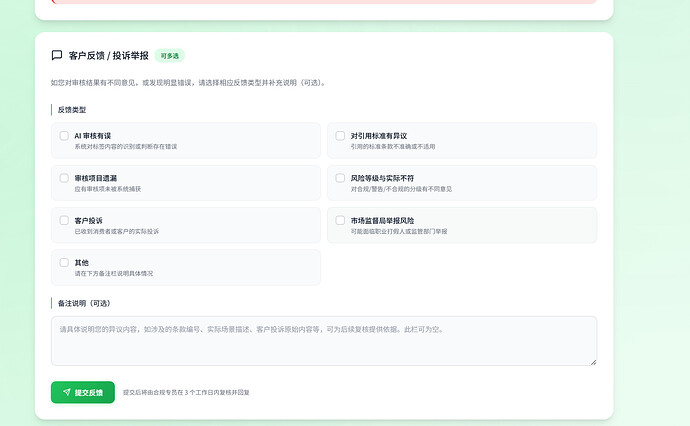Click the 可能面临职业打假人或监管部门举报 description
This screenshot has height=426, width=690.
point(399,231)
